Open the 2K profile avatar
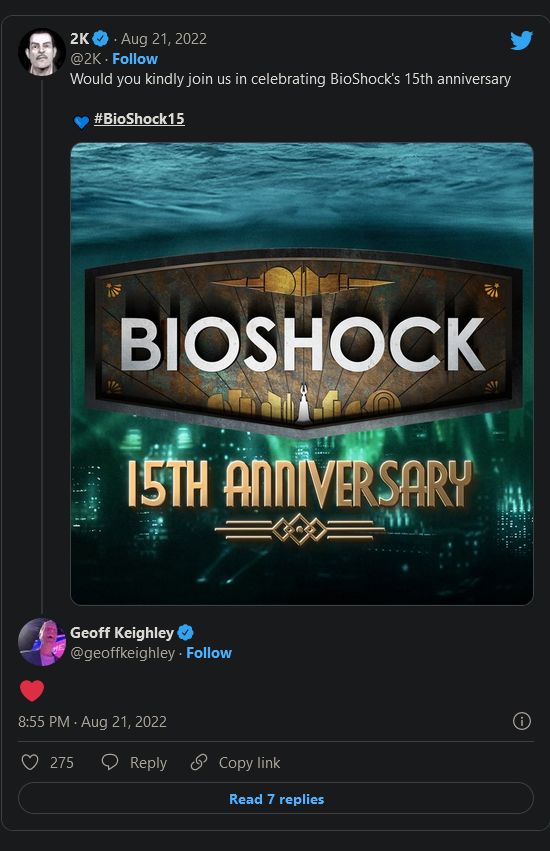This screenshot has width=550, height=851. [42, 52]
